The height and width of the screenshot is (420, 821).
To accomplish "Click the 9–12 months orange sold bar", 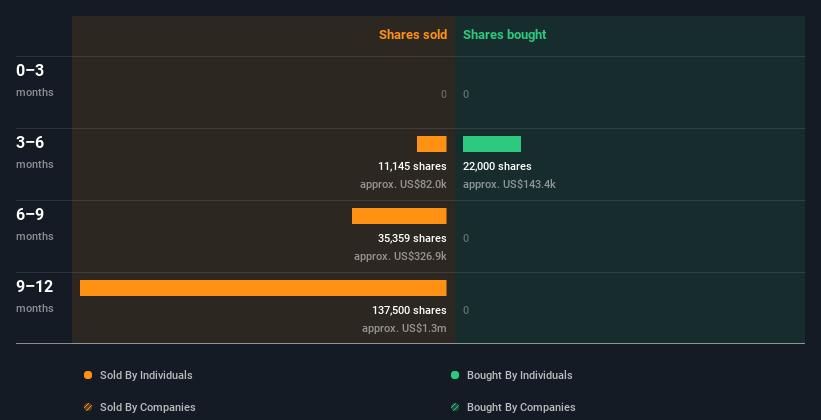I will (263, 288).
